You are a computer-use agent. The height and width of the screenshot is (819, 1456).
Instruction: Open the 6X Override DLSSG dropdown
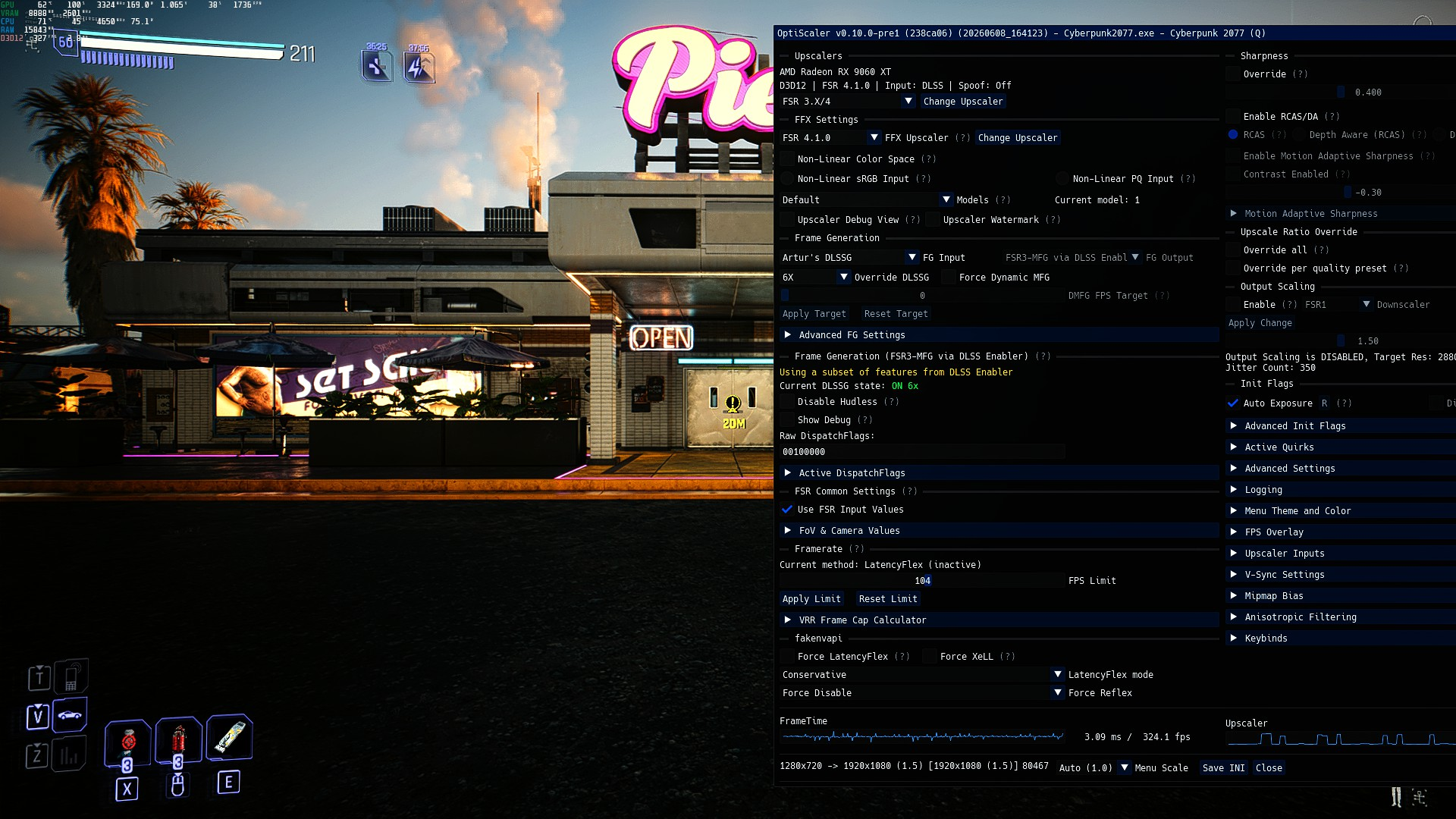[815, 278]
